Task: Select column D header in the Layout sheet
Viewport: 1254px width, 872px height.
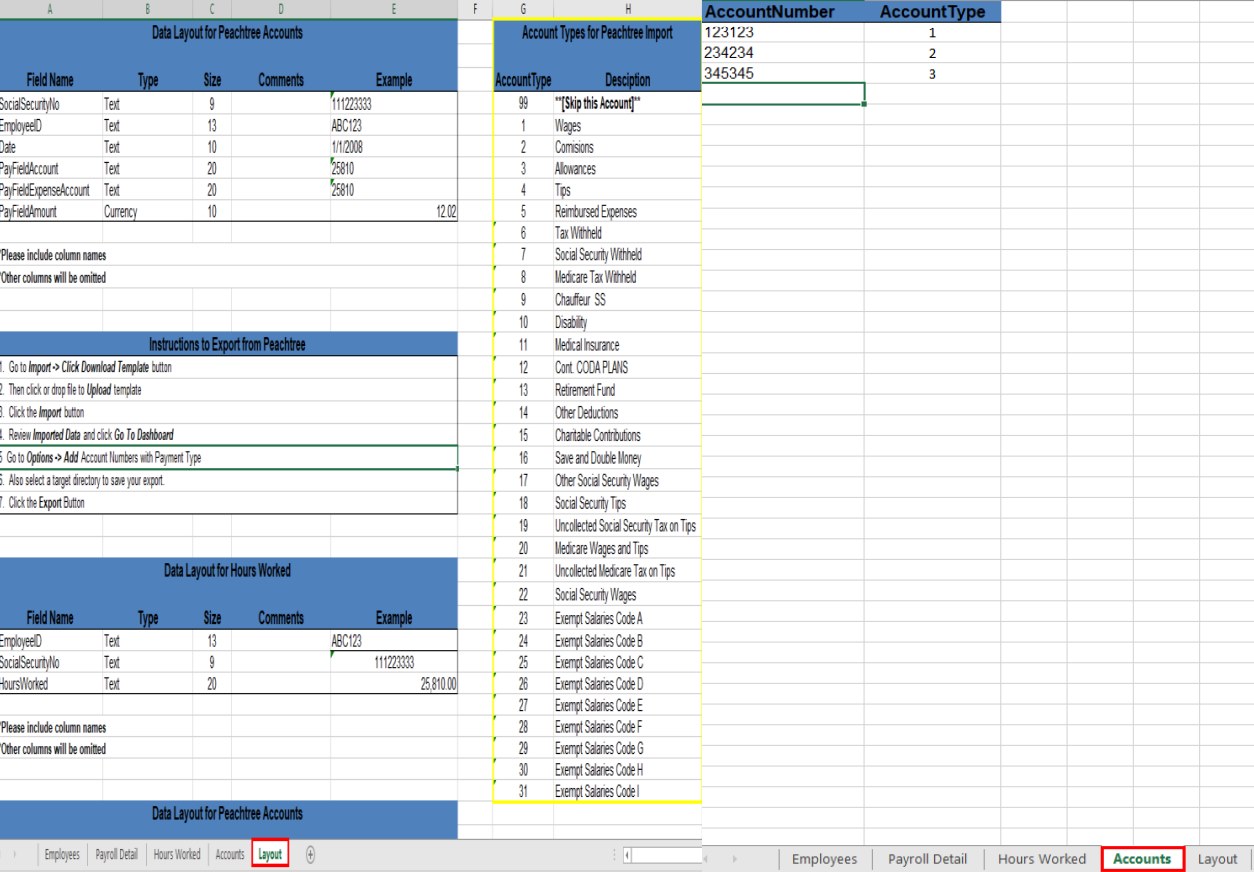Action: tap(281, 8)
